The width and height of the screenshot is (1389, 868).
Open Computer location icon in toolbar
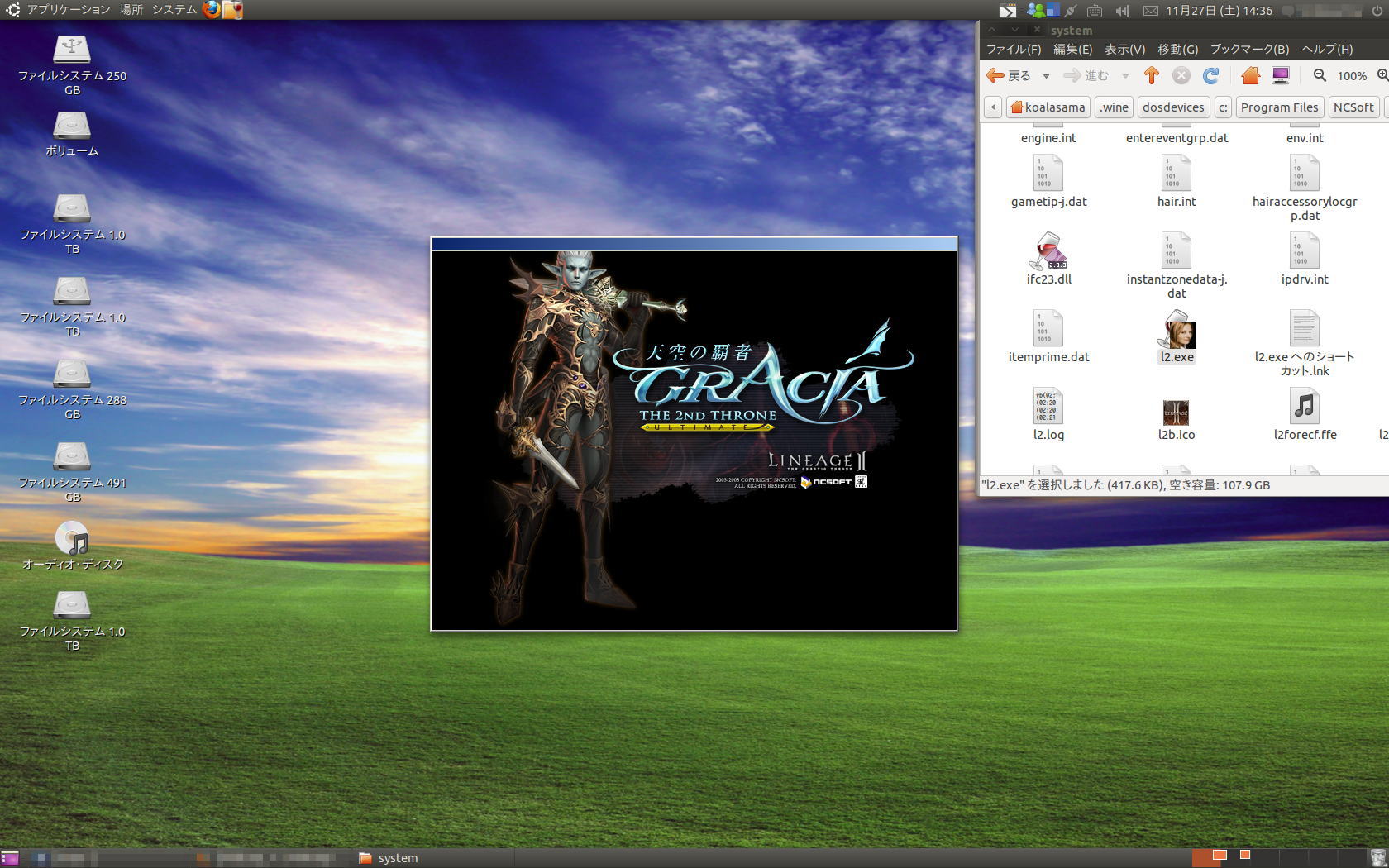pyautogui.click(x=1281, y=75)
